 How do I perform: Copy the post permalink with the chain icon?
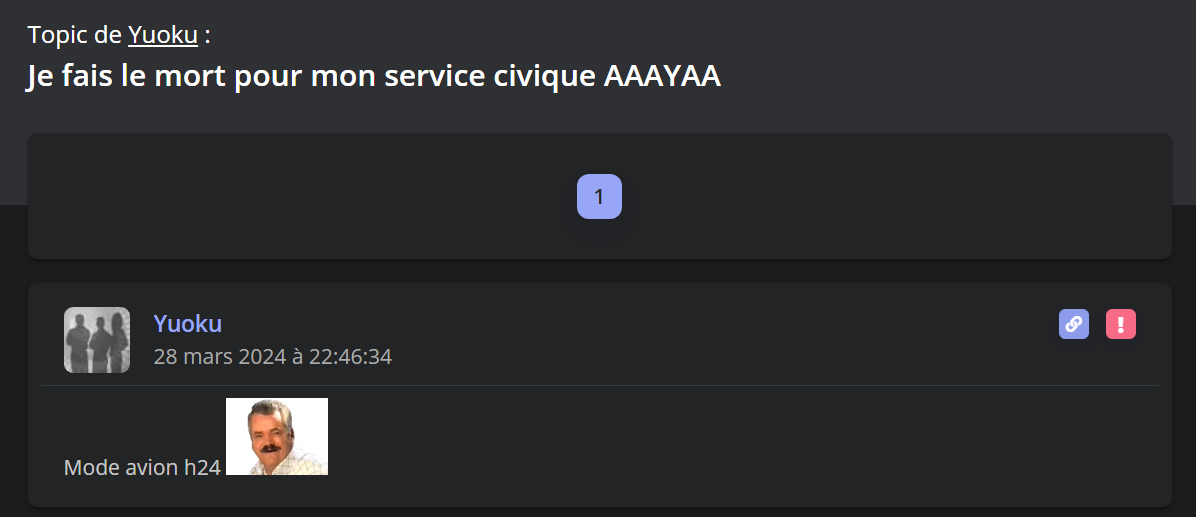tap(1073, 324)
